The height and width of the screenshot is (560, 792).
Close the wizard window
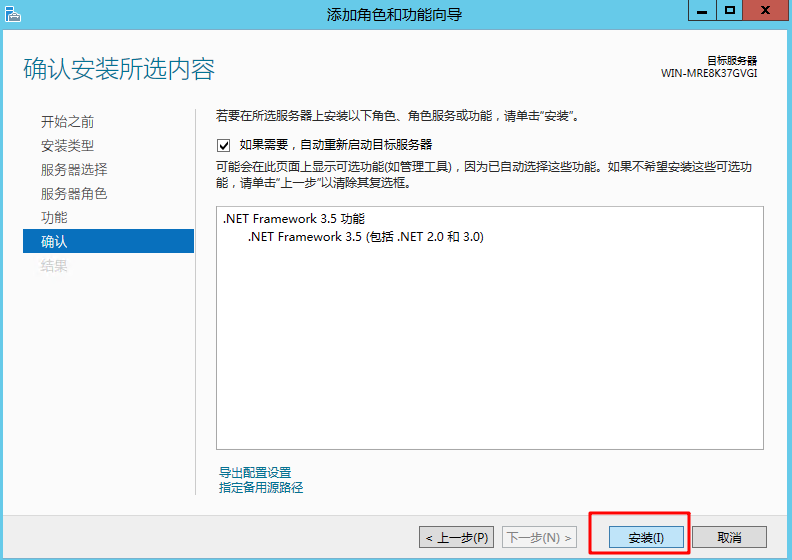pos(766,11)
